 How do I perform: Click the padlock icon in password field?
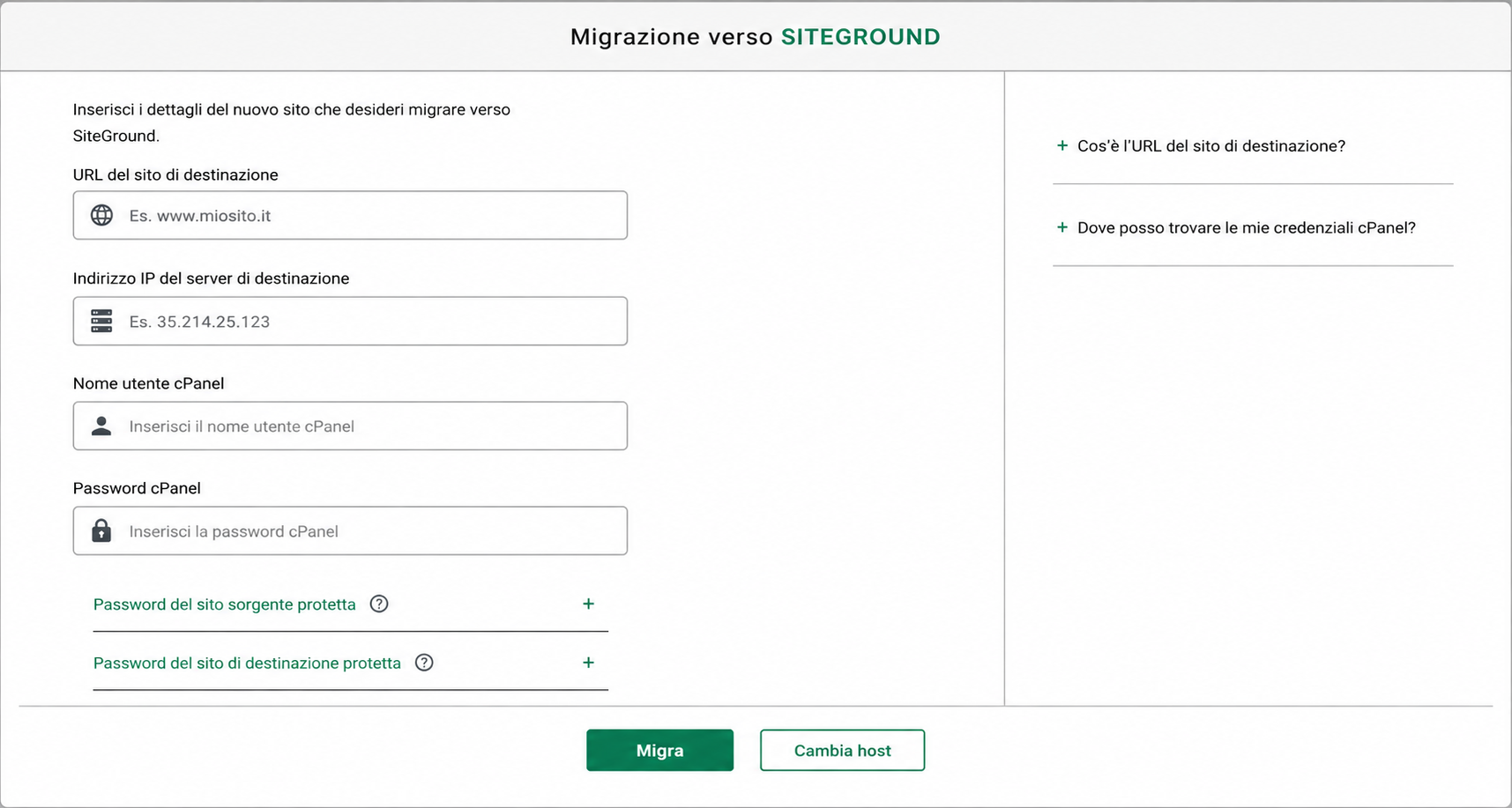102,530
